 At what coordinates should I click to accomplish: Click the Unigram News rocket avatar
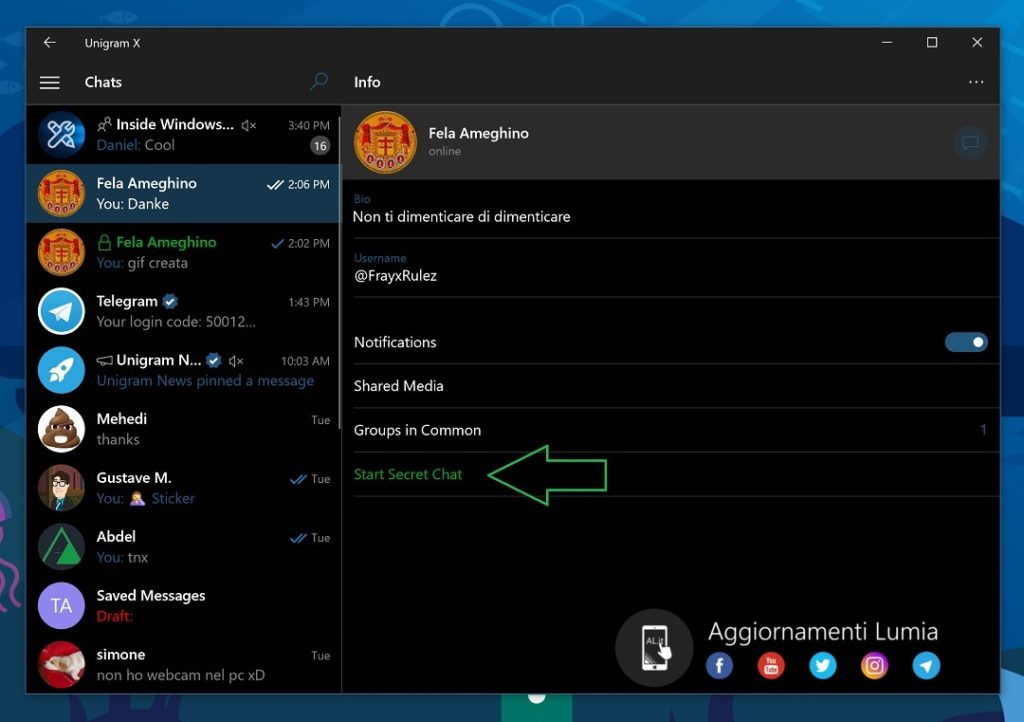click(x=61, y=370)
